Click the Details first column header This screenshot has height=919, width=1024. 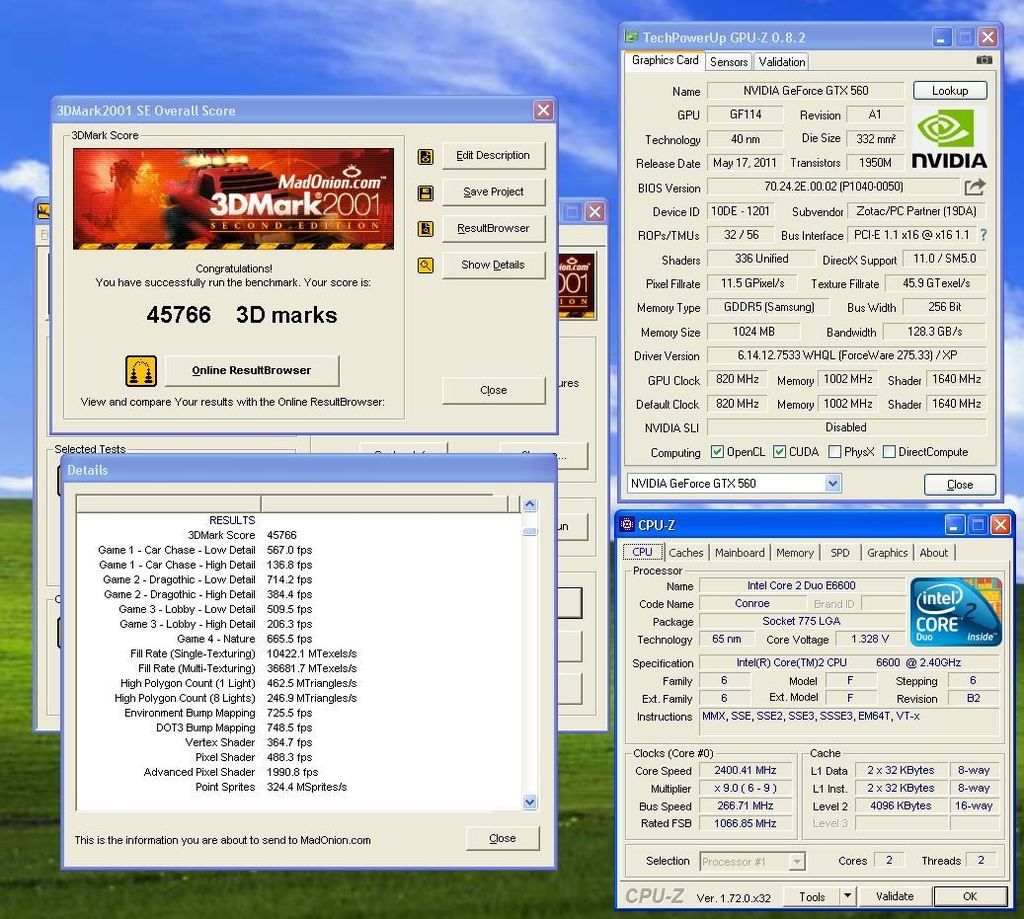168,503
